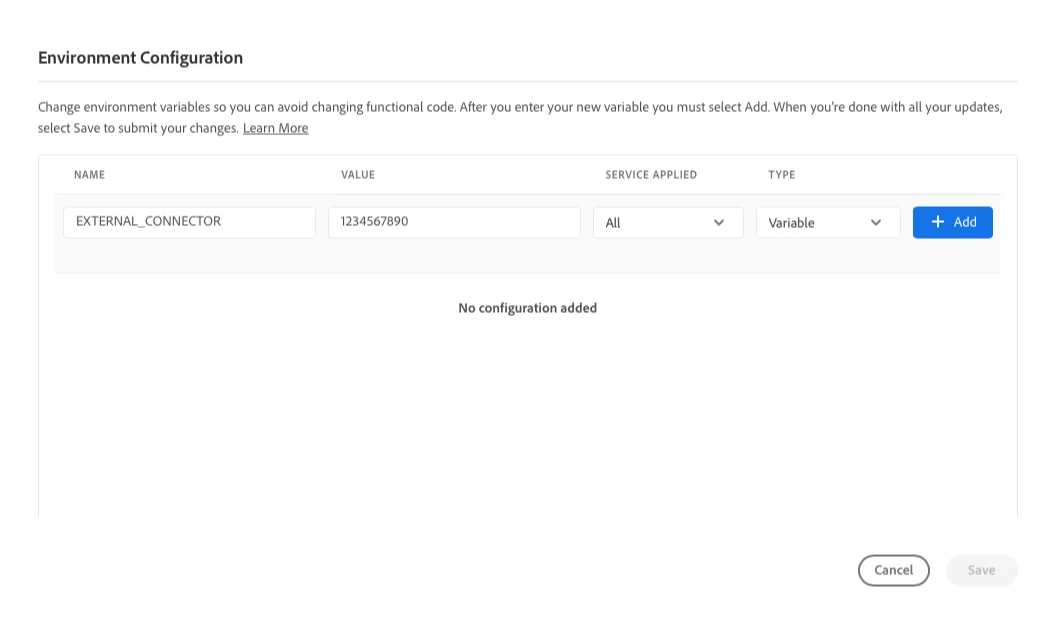
Task: Click the TYPE column header
Action: (x=782, y=175)
